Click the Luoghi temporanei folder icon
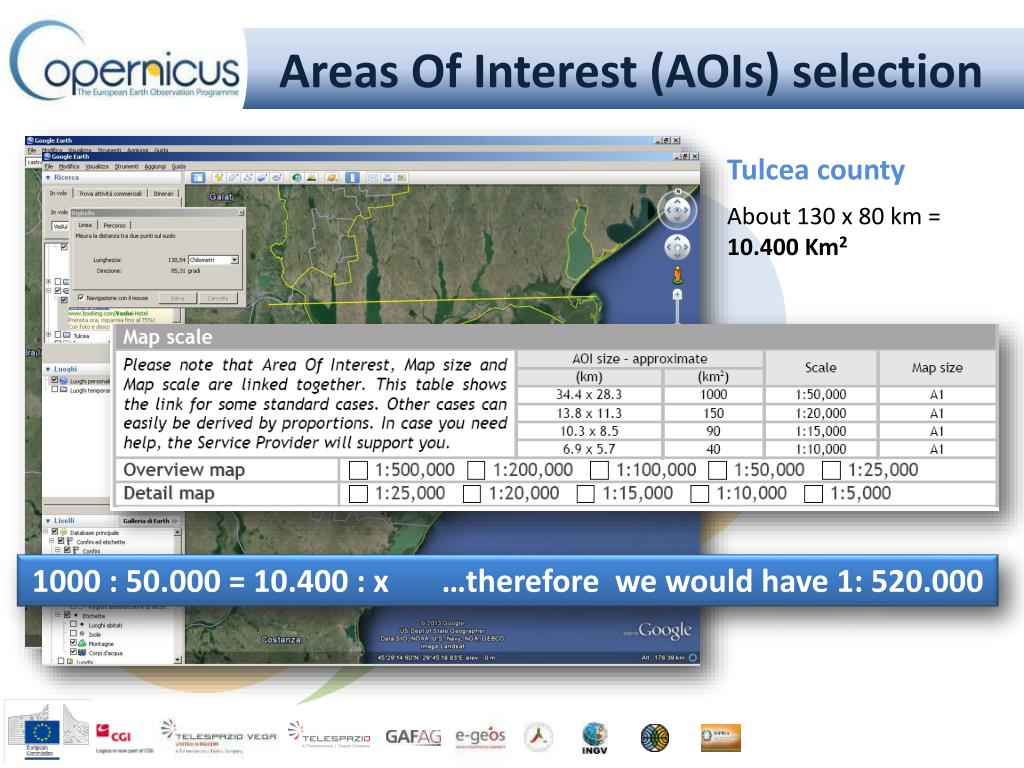The width and height of the screenshot is (1024, 768). tap(64, 390)
